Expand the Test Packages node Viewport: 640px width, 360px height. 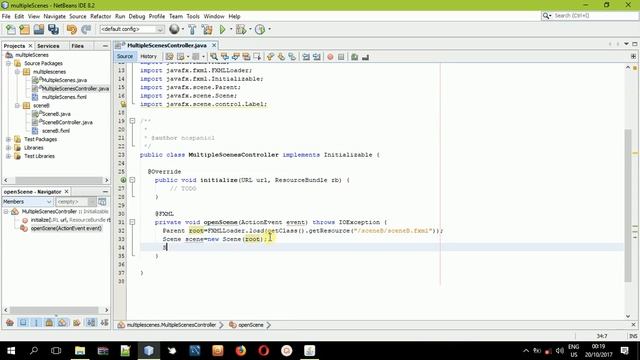(x=8, y=139)
